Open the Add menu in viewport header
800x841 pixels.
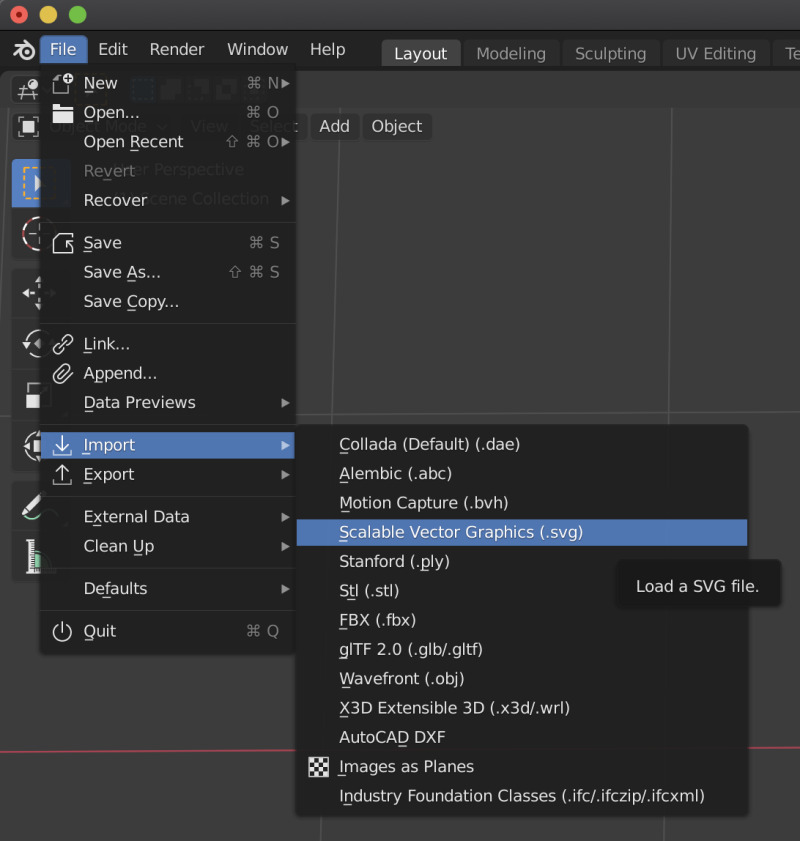coord(335,127)
